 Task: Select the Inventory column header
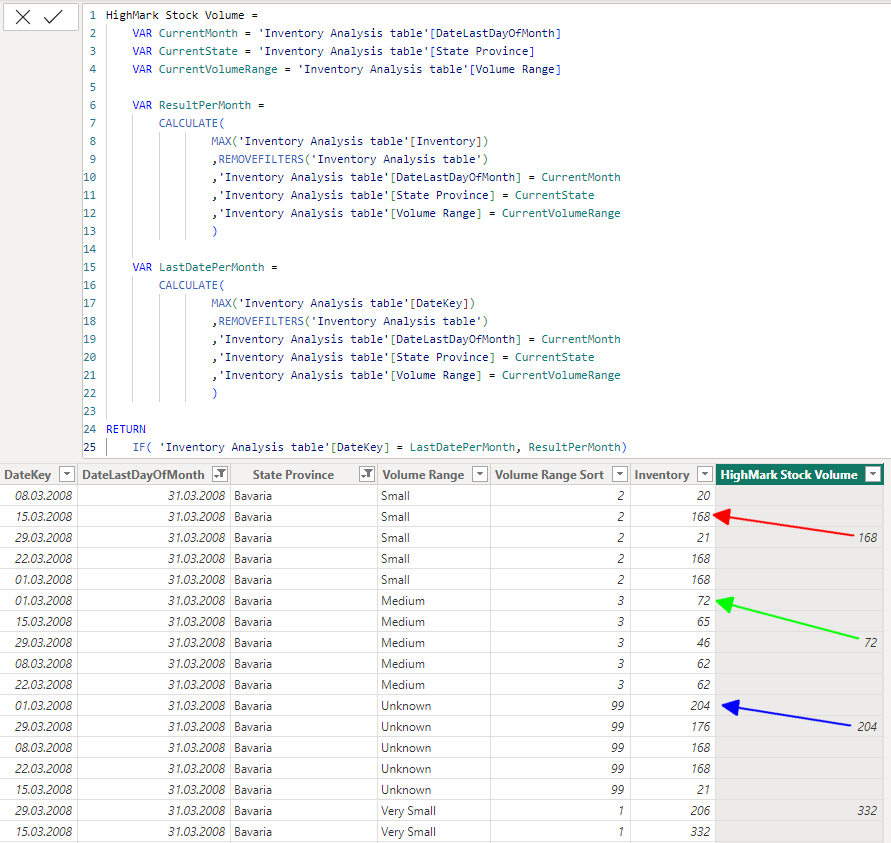pos(661,475)
